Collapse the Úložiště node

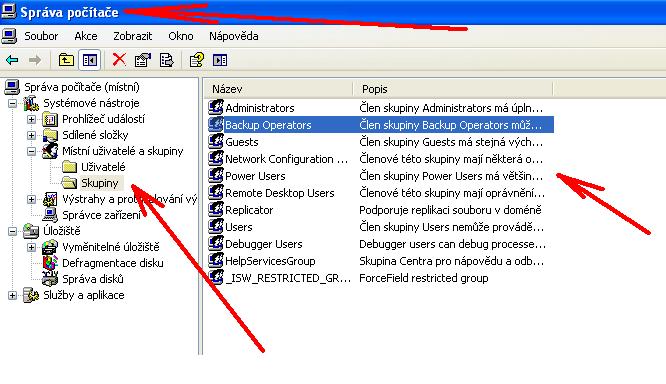click(x=12, y=231)
